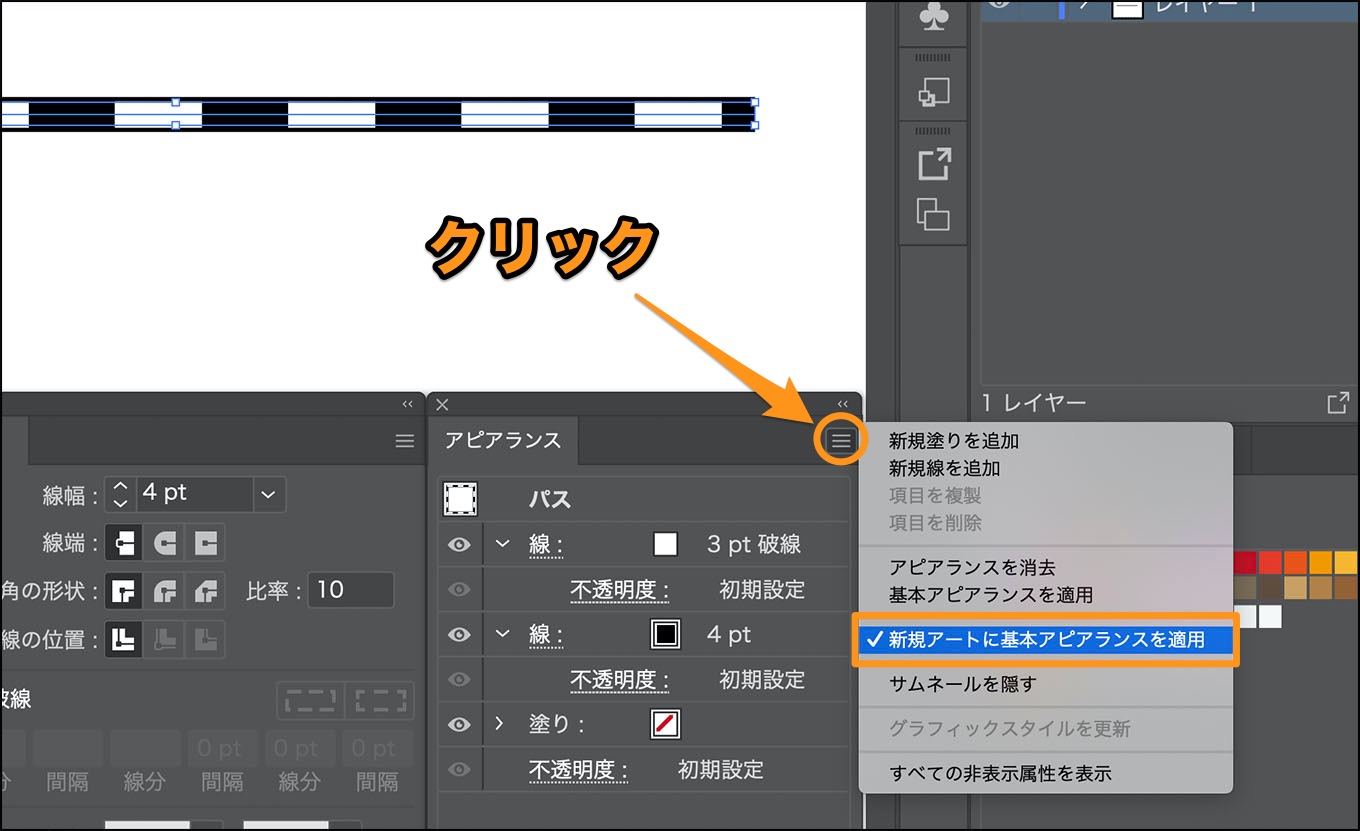Click the 比率 miter limit field

tap(351, 590)
